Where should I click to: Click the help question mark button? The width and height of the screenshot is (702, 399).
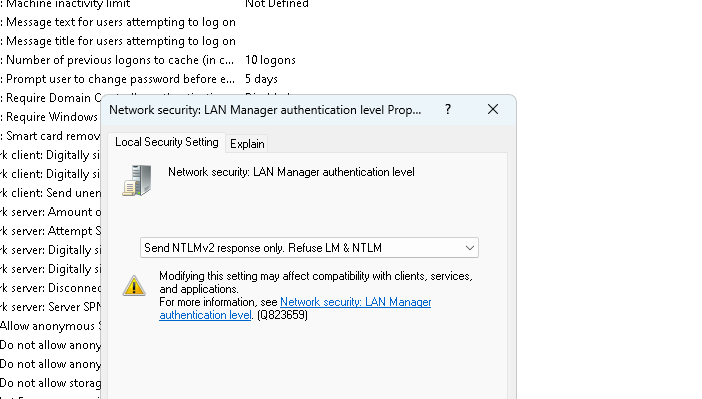[x=448, y=109]
